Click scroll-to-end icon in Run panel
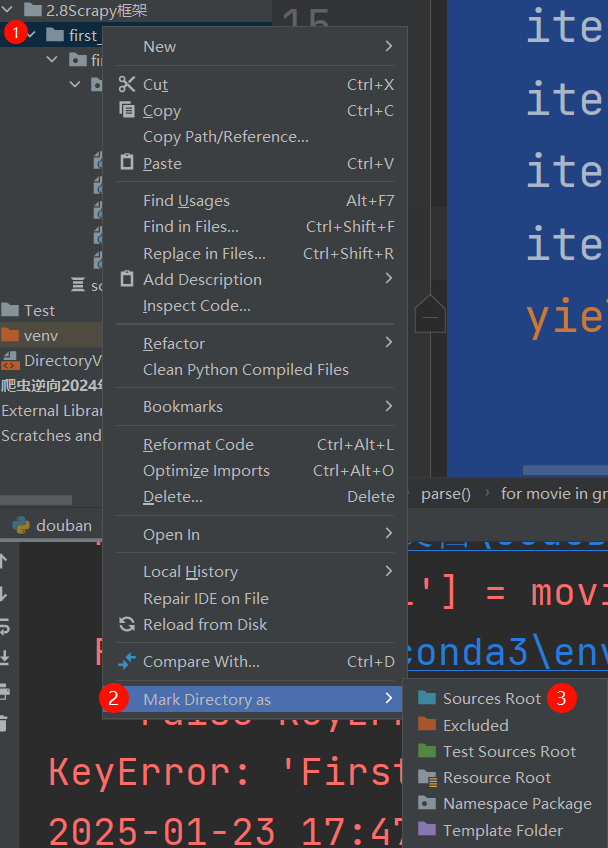The image size is (608, 848). click(x=4, y=659)
